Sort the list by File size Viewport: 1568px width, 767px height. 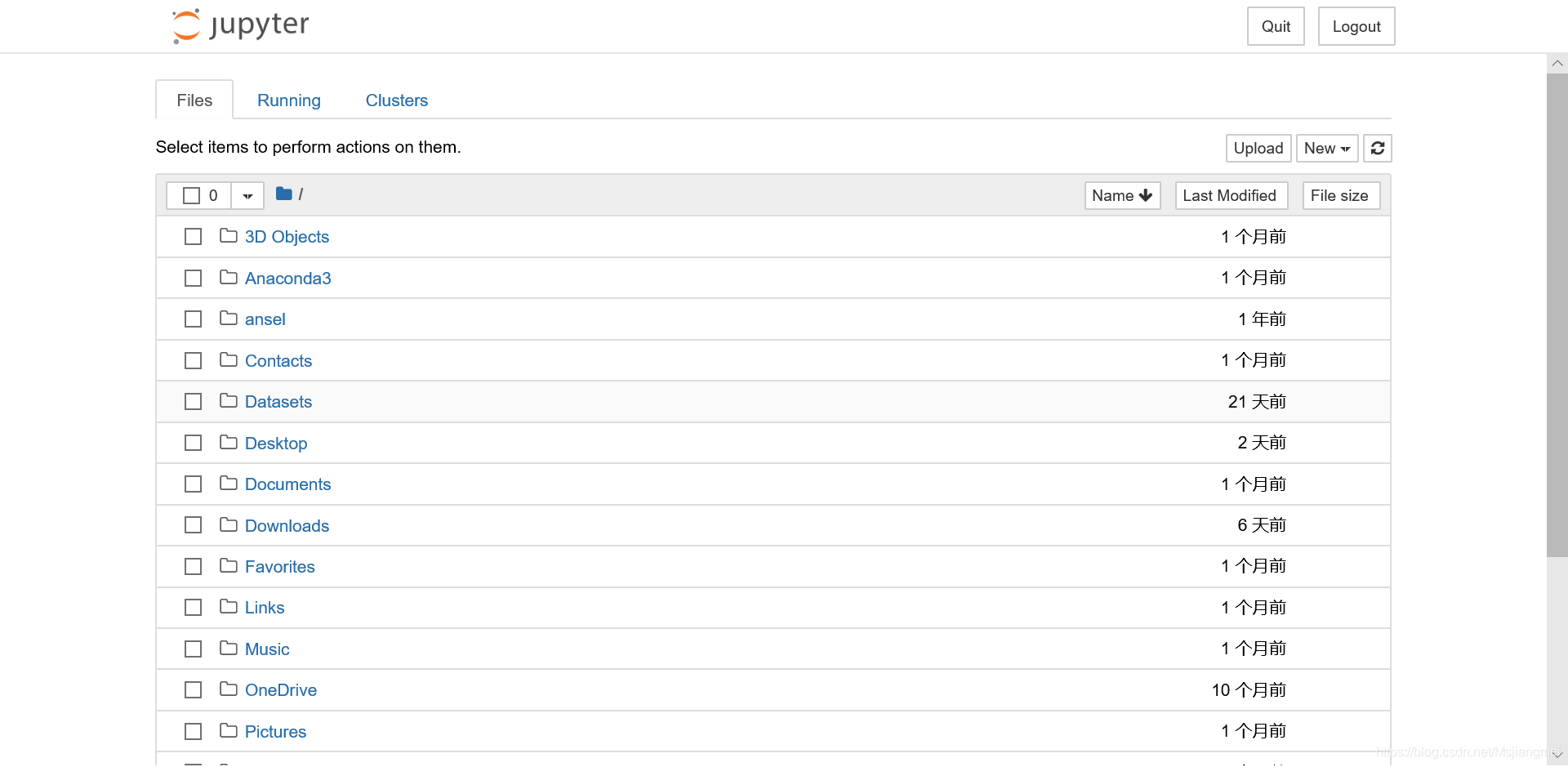pos(1341,196)
